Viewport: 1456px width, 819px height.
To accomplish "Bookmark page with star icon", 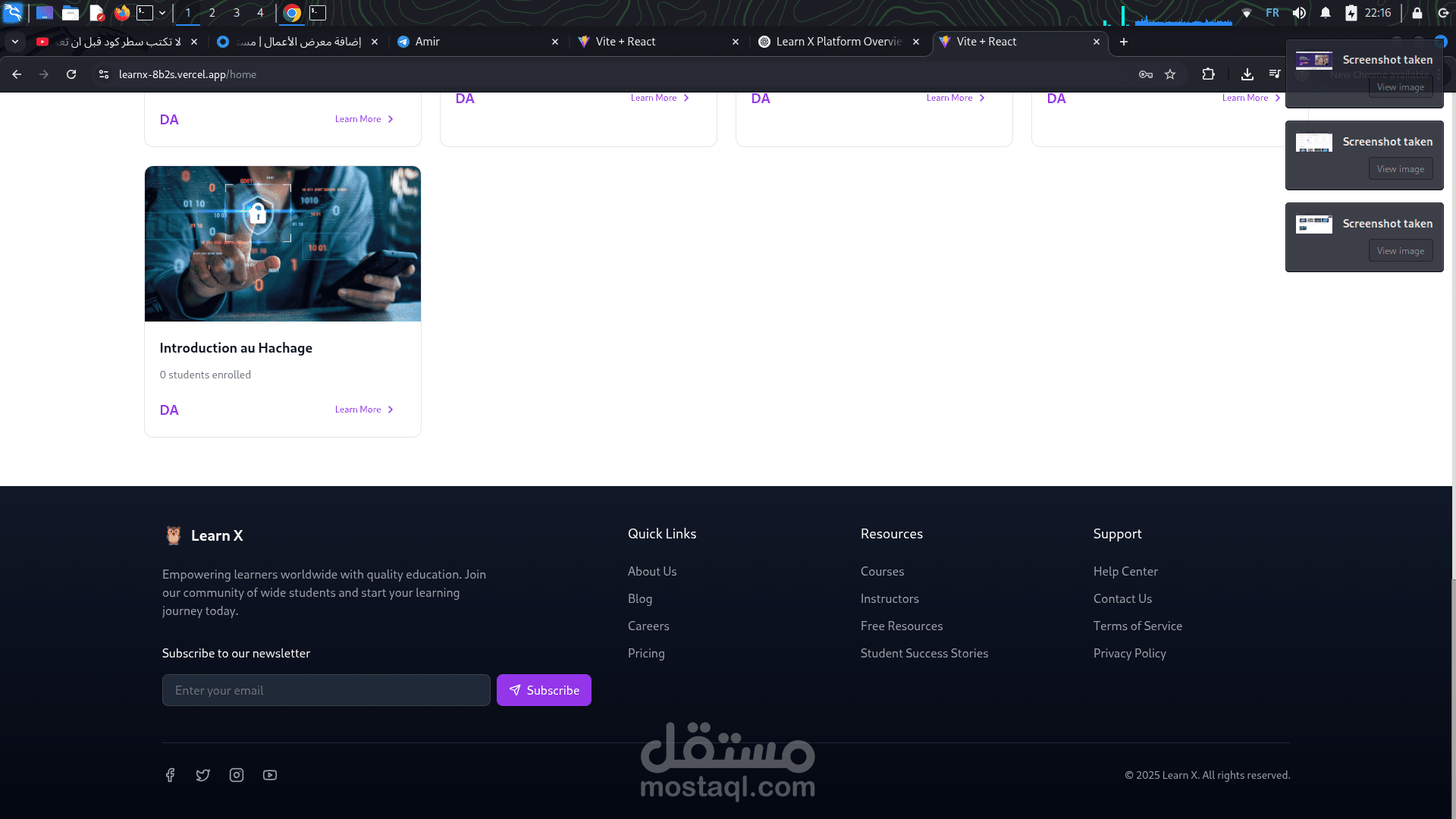I will coord(1170,74).
